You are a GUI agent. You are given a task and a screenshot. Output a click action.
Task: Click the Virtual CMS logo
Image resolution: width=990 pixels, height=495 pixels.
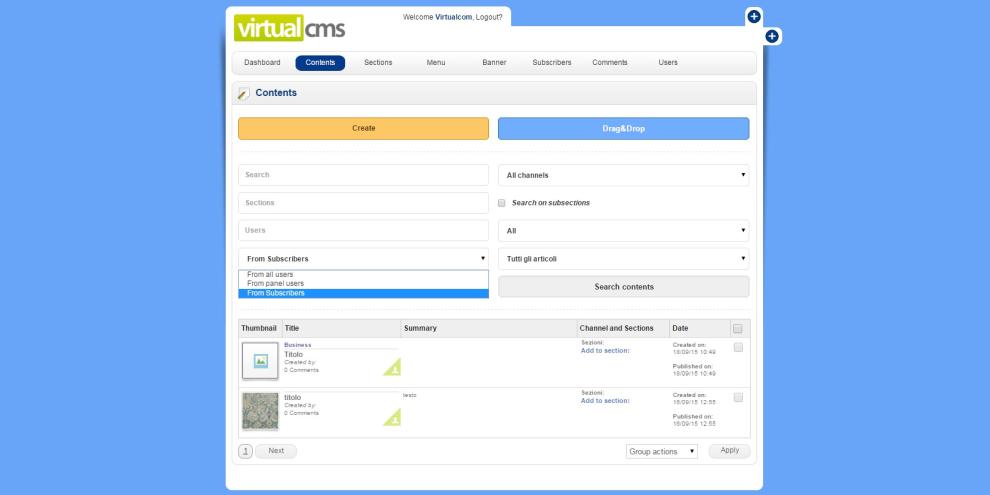coord(290,27)
